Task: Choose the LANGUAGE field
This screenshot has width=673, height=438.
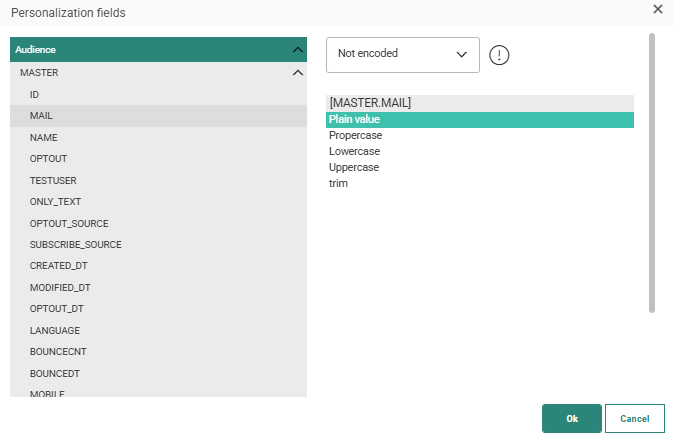Action: coord(54,330)
